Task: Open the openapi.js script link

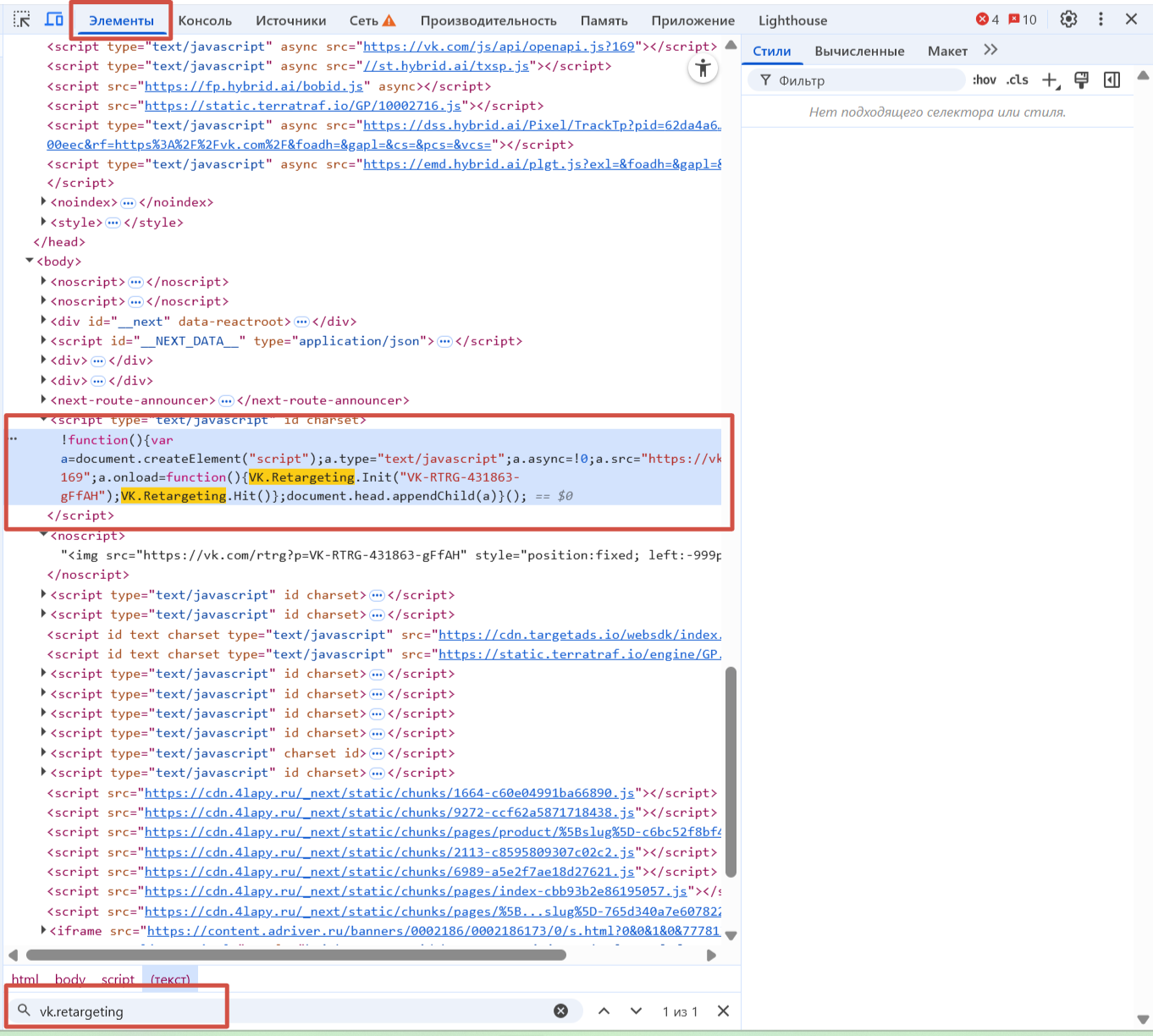Action: click(499, 47)
